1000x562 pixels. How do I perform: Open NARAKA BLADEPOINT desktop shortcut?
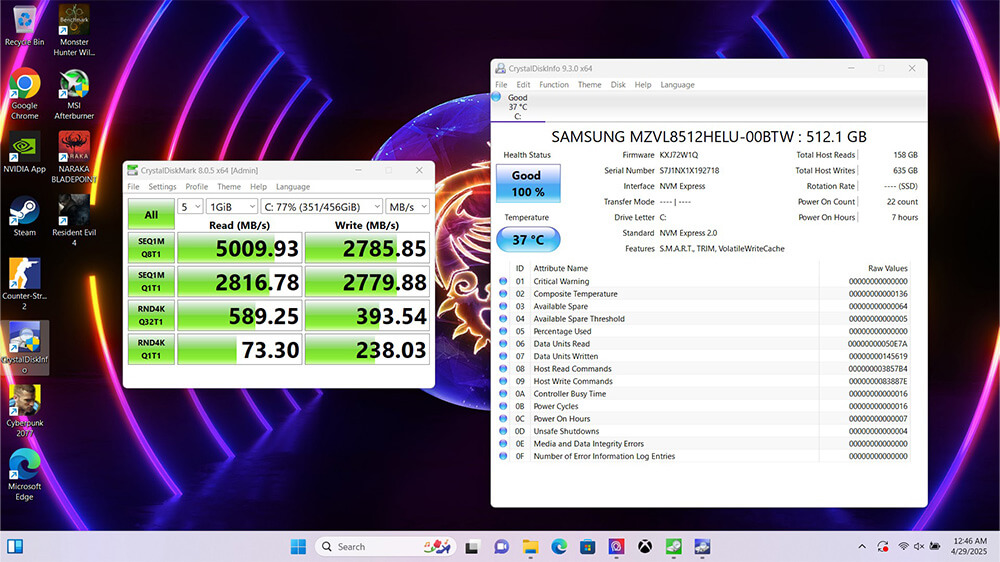74,157
